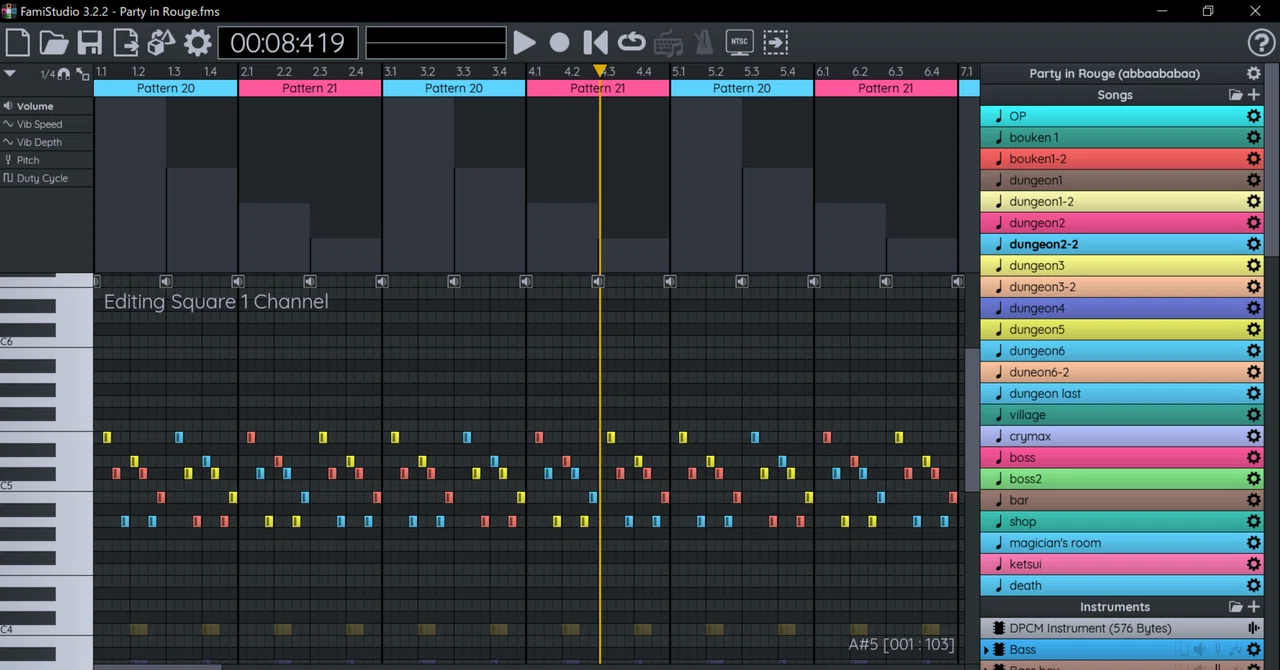The image size is (1280, 670).
Task: Open the Export dialog from the toolbar
Action: click(126, 42)
